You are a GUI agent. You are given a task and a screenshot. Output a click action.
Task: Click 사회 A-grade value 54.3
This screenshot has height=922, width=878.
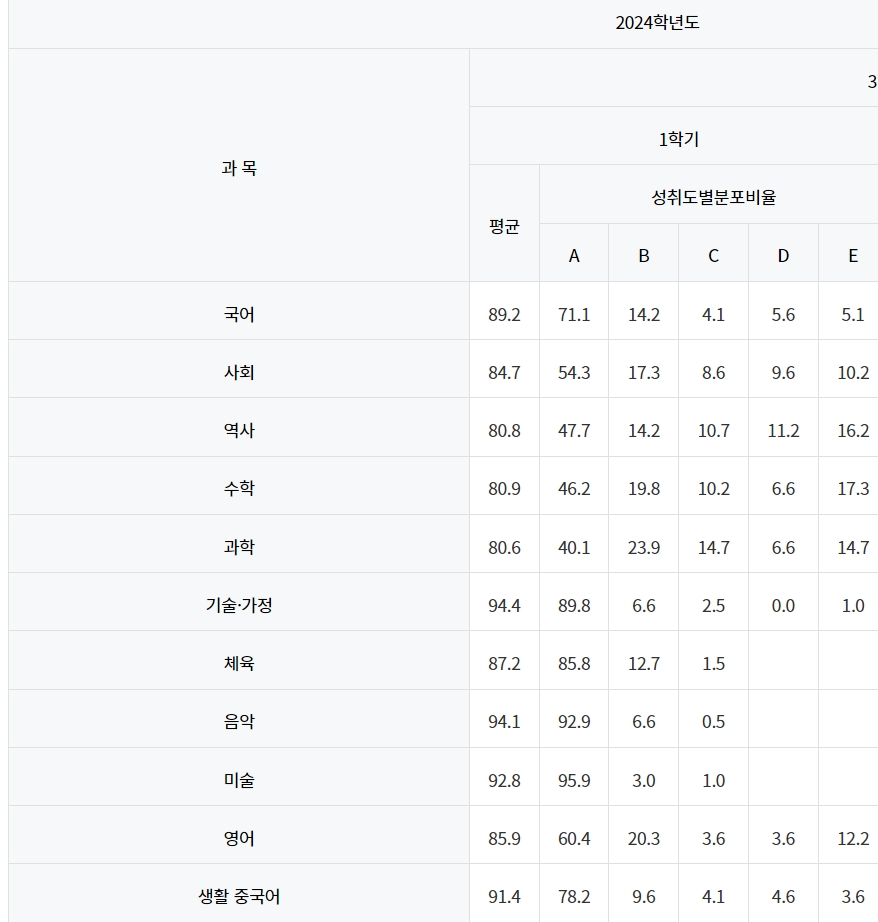(574, 373)
